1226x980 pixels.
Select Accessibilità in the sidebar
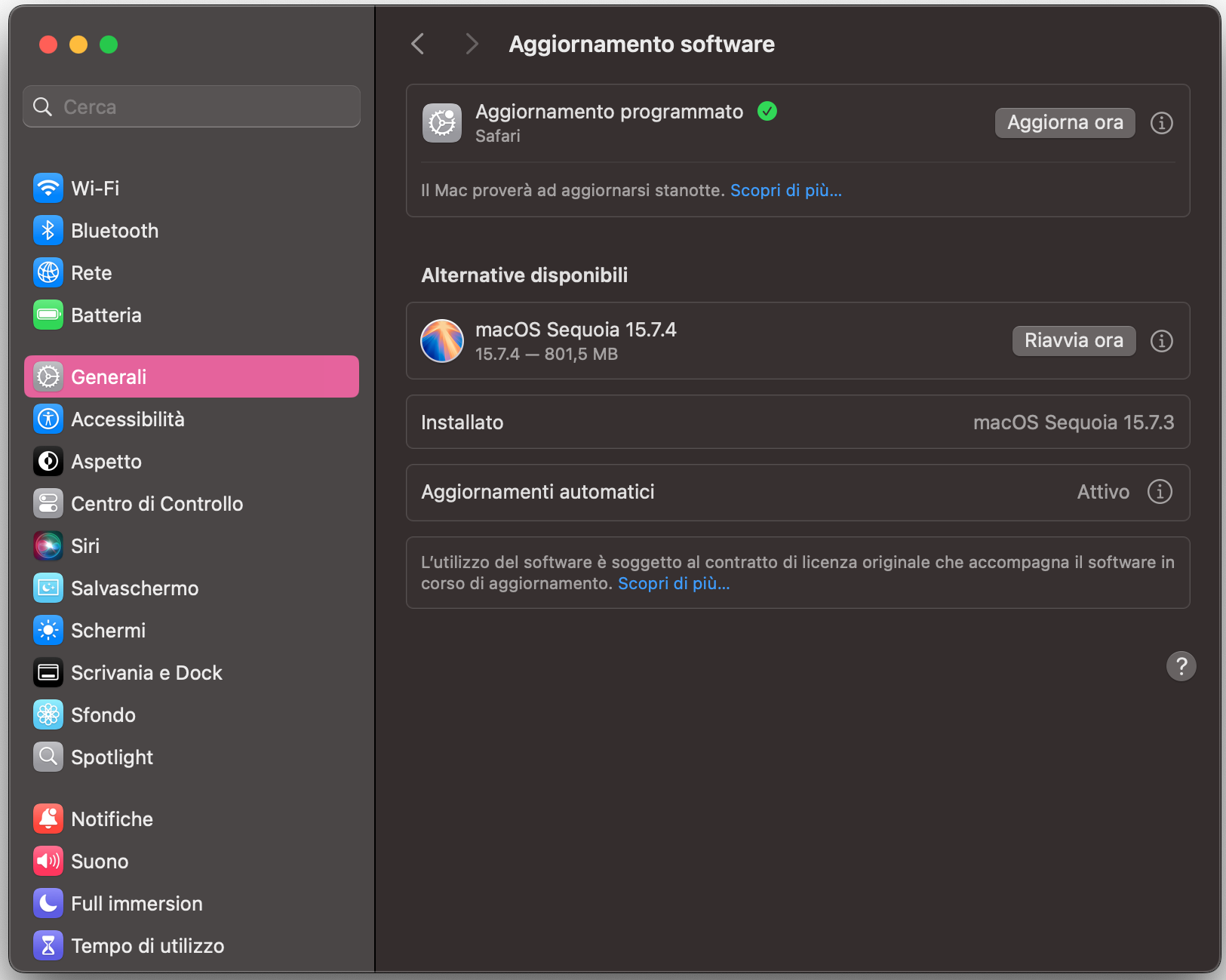pos(128,419)
